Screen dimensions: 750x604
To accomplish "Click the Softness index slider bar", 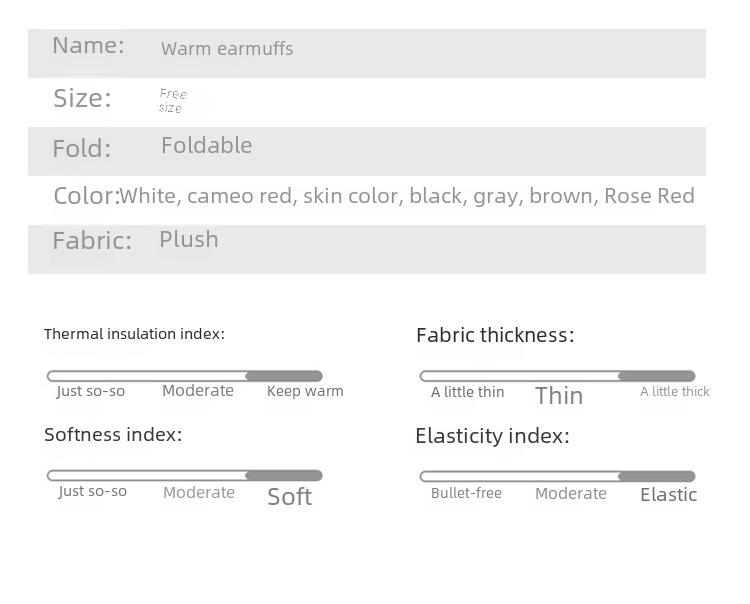I will point(185,475).
